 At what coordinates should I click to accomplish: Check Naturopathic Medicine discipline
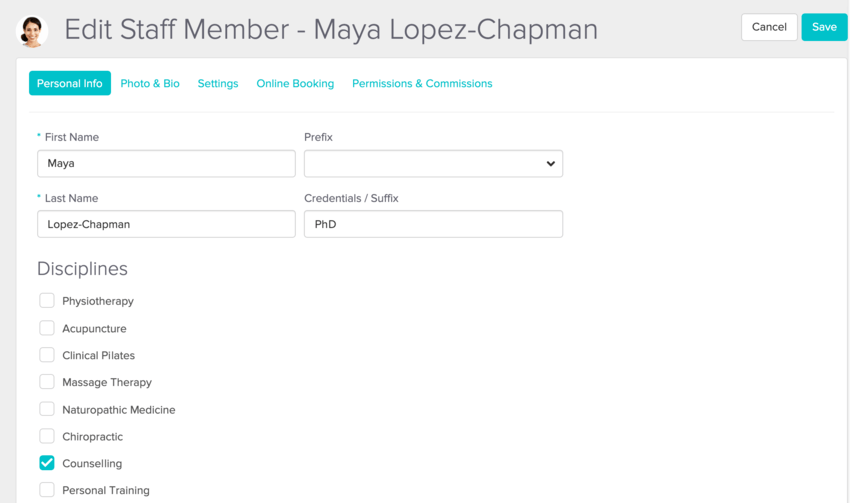(47, 409)
